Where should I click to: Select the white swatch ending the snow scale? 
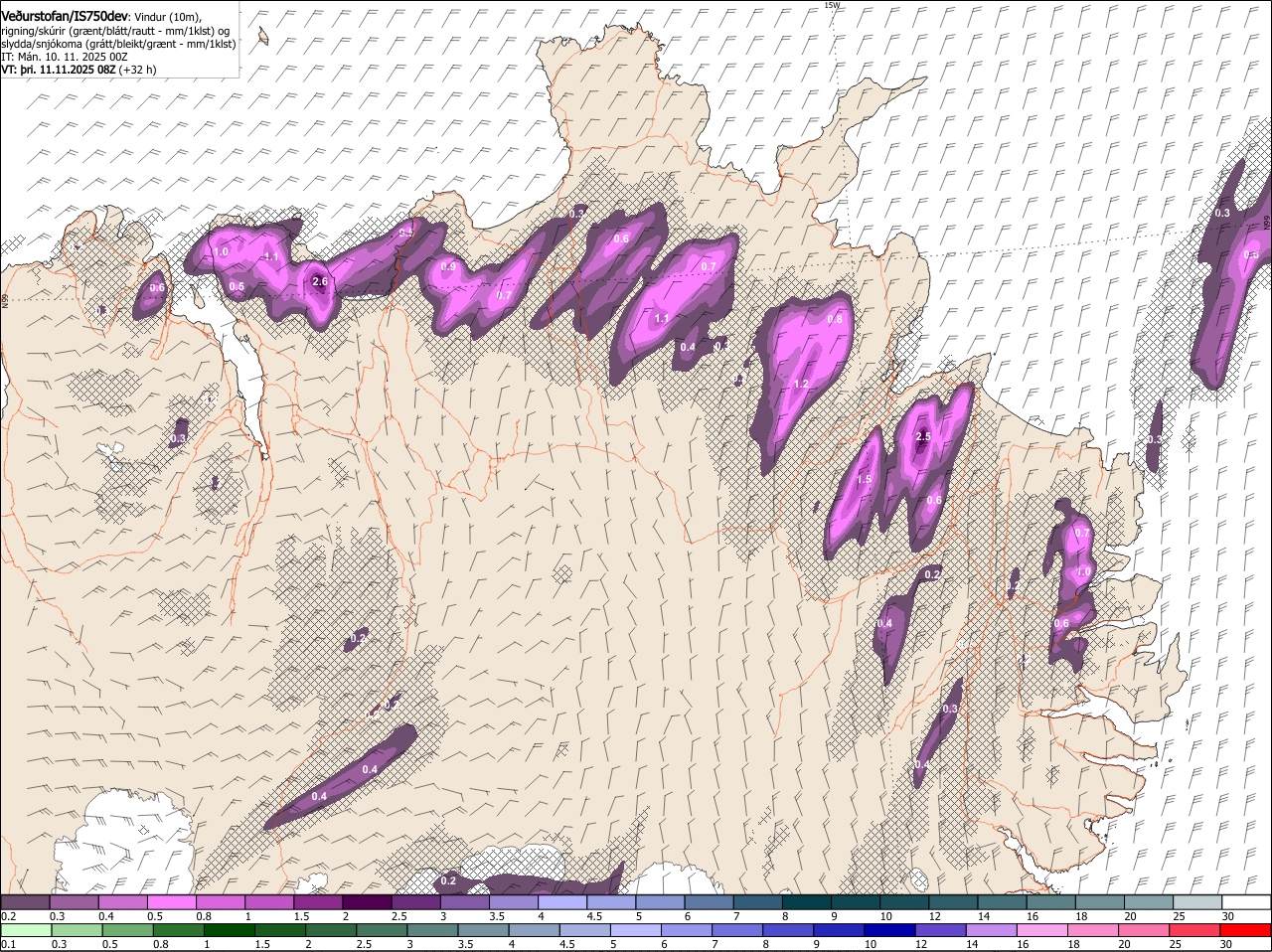pos(1247,901)
